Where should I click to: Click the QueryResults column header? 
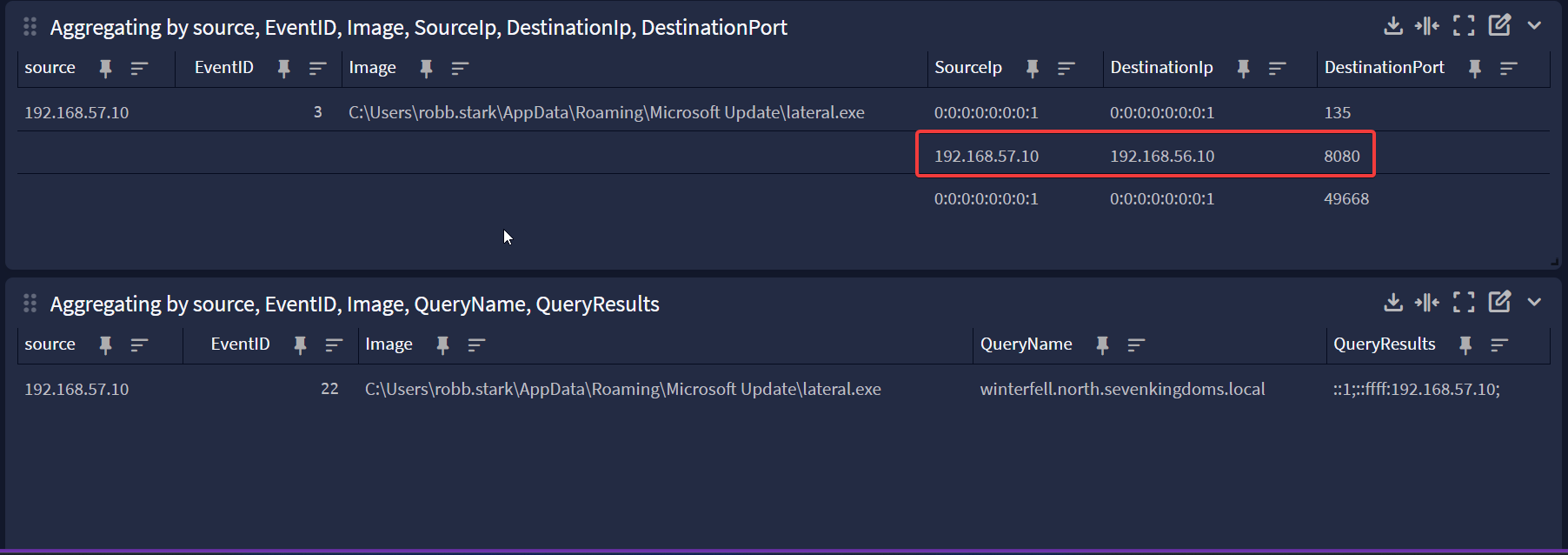tap(1384, 344)
